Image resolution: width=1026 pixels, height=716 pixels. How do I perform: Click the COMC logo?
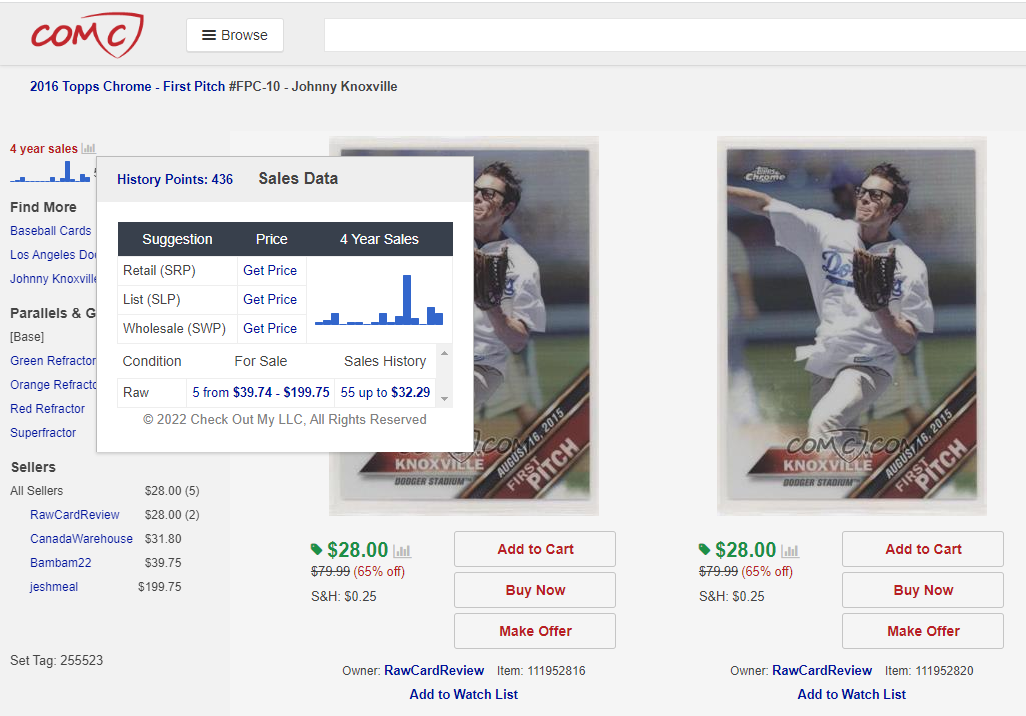pos(86,35)
